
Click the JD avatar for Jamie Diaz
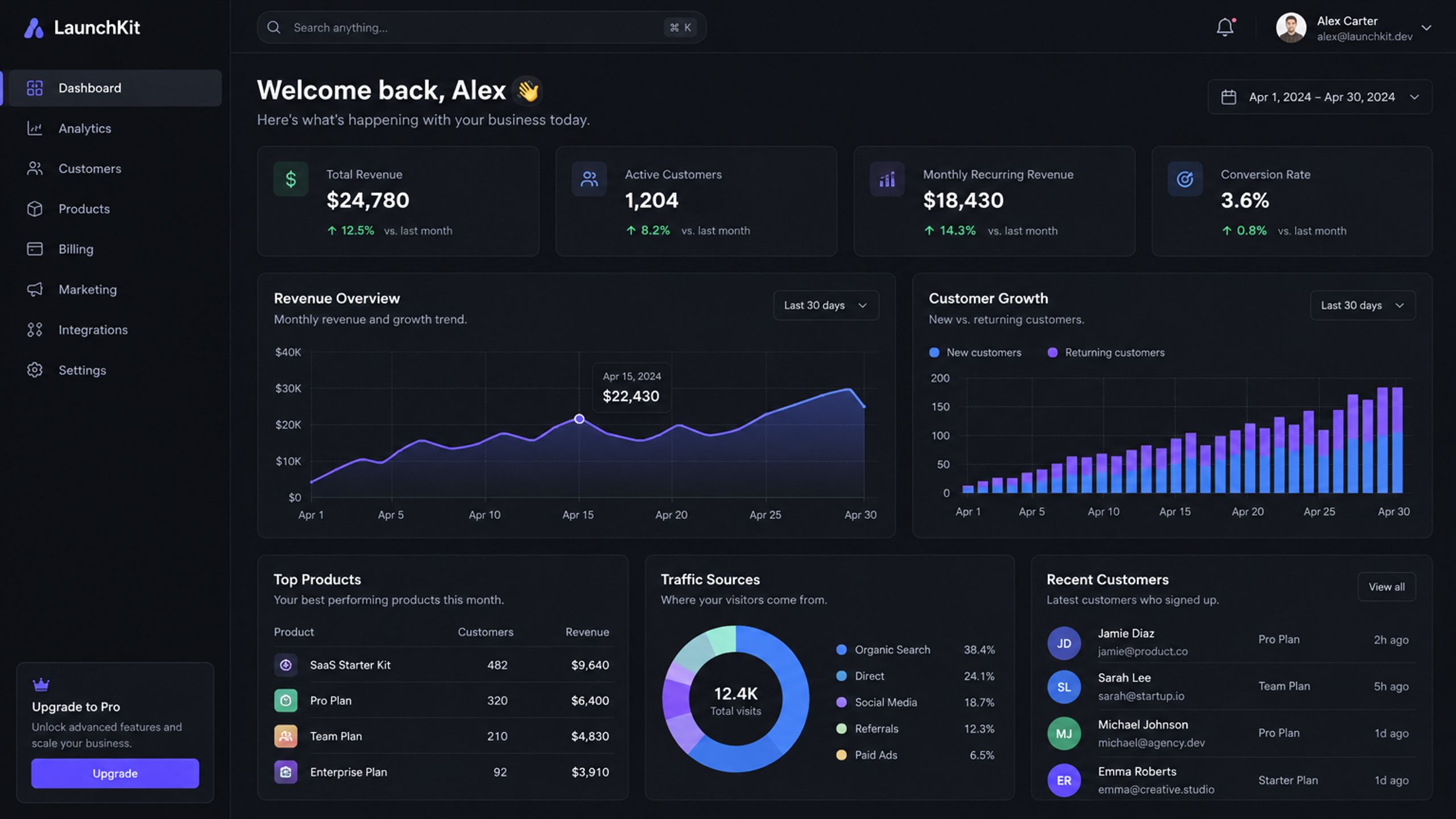tap(1064, 643)
